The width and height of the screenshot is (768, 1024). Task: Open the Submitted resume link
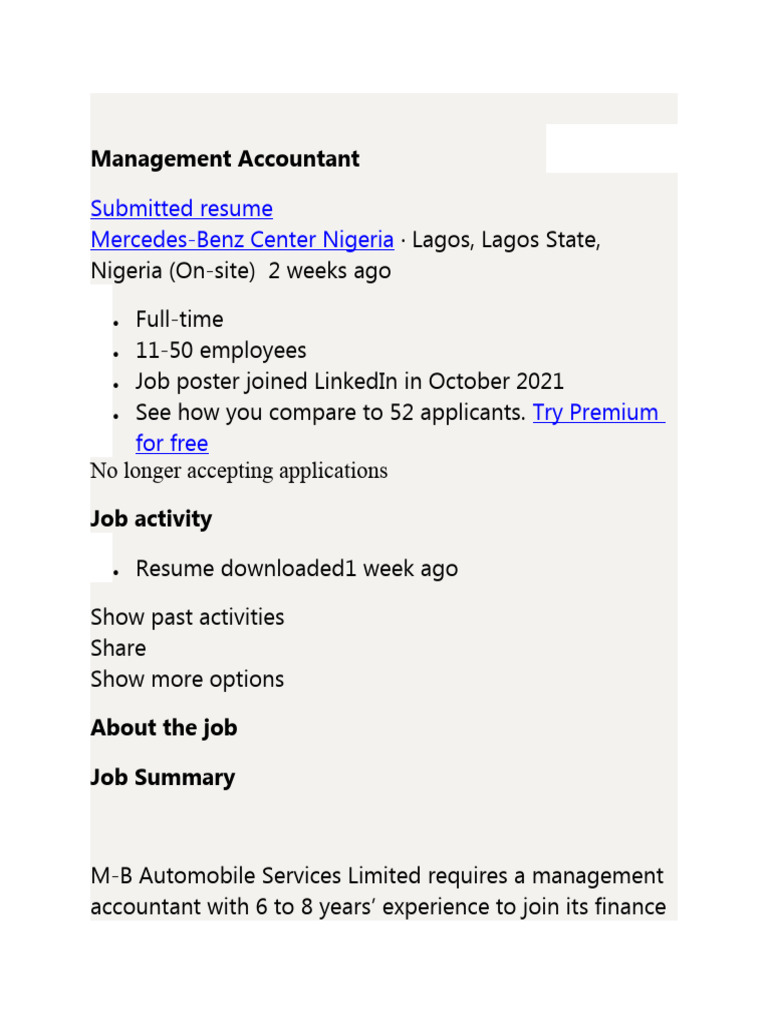(x=181, y=209)
